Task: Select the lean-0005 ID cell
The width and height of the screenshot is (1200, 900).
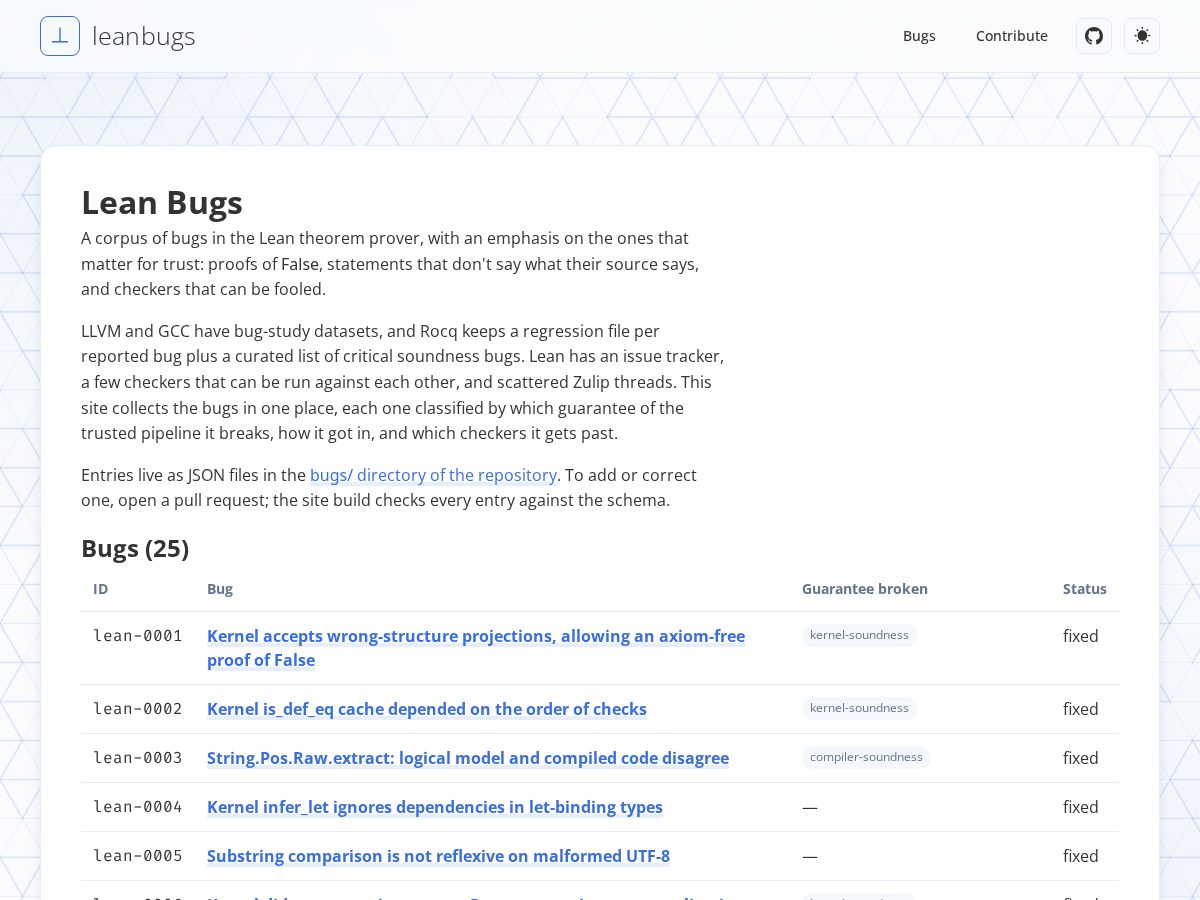Action: click(138, 856)
